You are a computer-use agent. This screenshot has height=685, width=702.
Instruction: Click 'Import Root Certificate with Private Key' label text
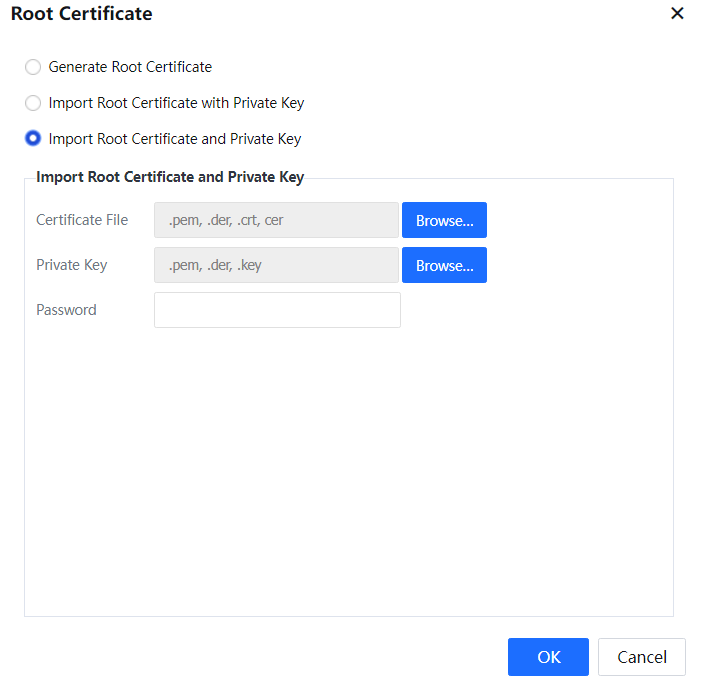[x=176, y=103]
